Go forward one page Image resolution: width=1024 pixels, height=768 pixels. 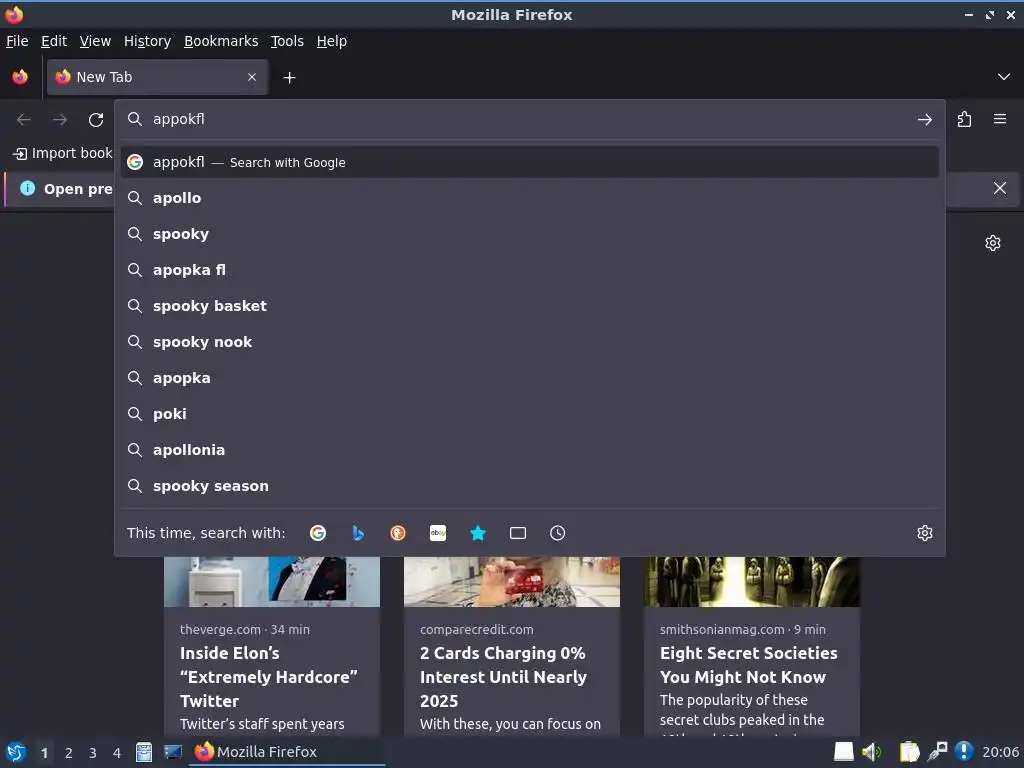coord(60,120)
